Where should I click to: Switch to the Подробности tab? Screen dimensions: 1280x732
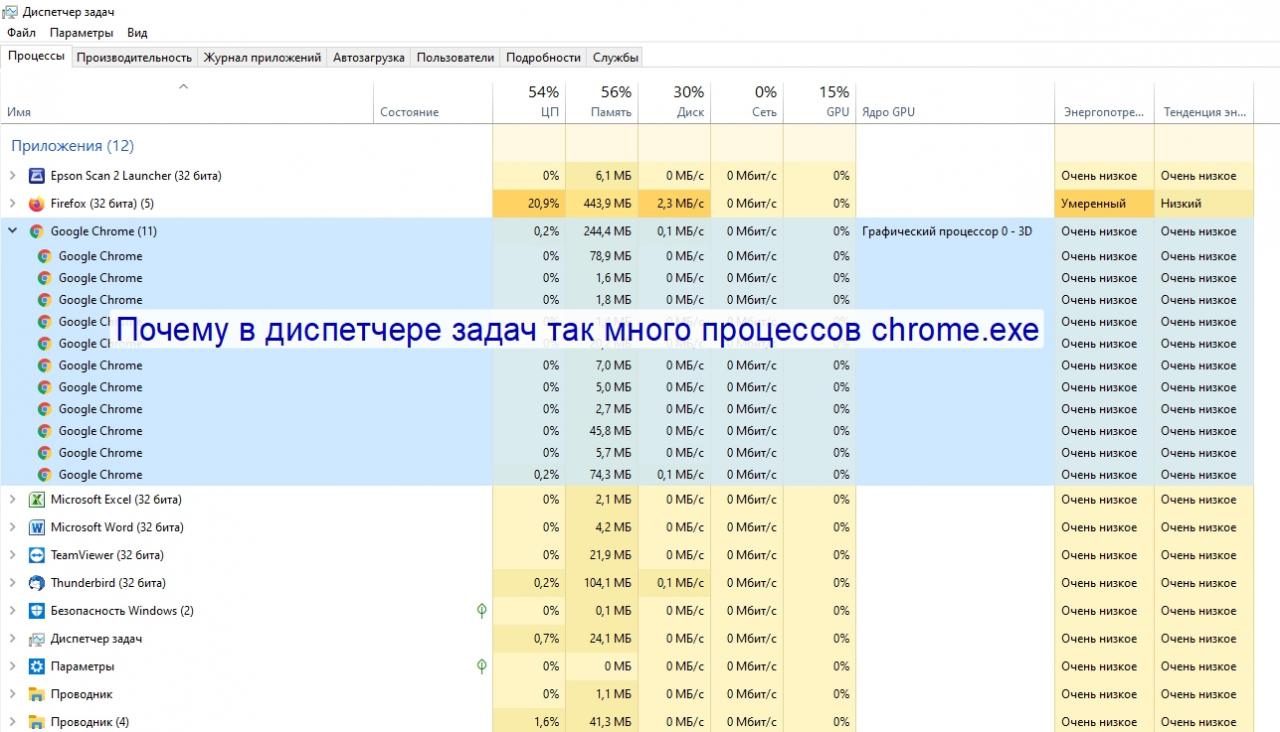pos(543,58)
